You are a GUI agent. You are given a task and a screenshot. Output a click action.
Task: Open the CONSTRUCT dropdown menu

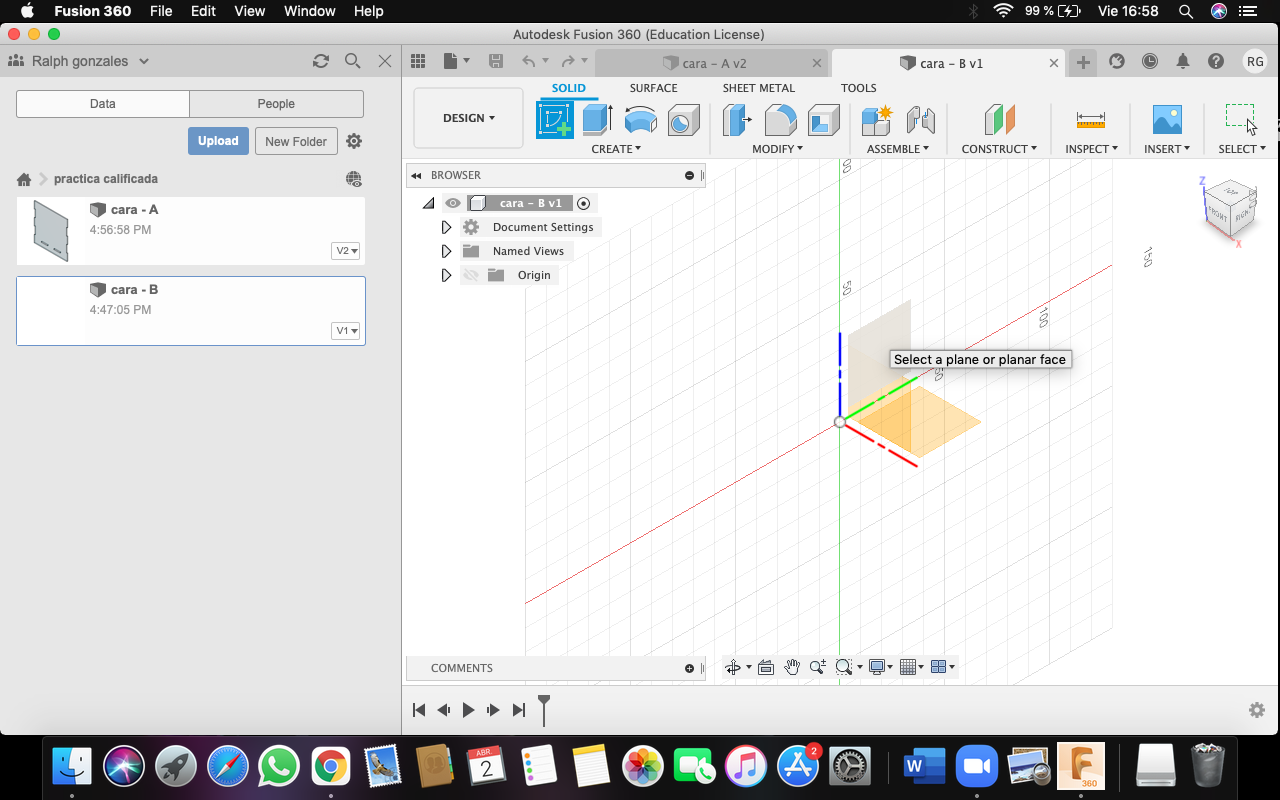999,149
